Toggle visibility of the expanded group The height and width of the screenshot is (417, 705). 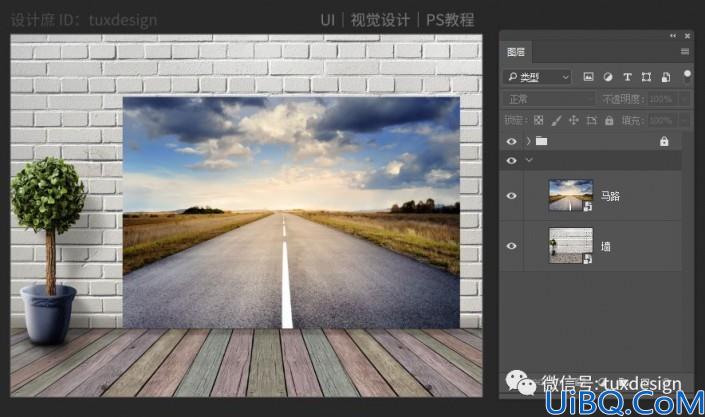[511, 161]
